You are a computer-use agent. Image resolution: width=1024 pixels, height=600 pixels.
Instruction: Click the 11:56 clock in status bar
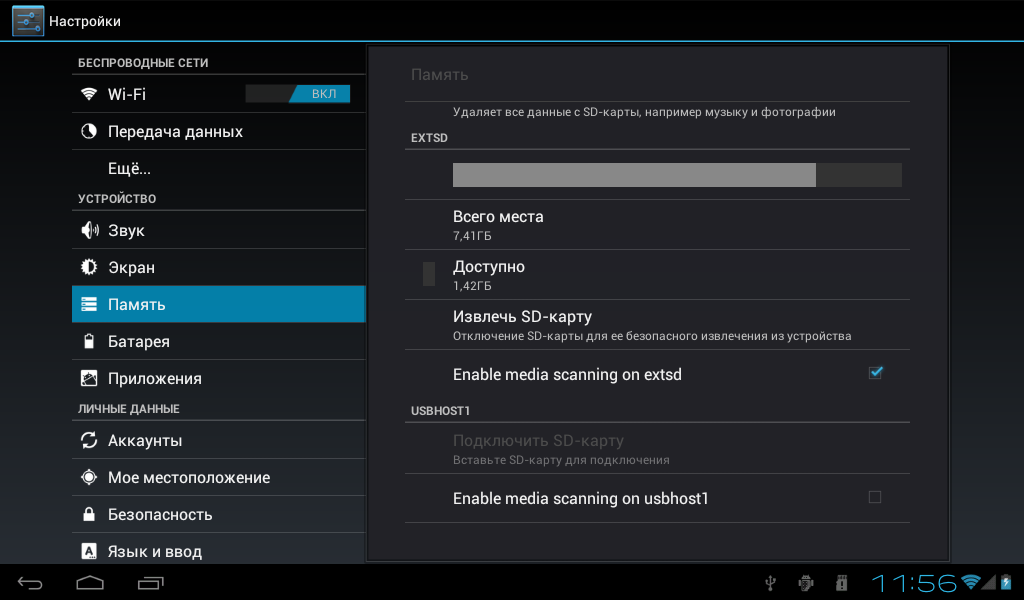coord(914,582)
